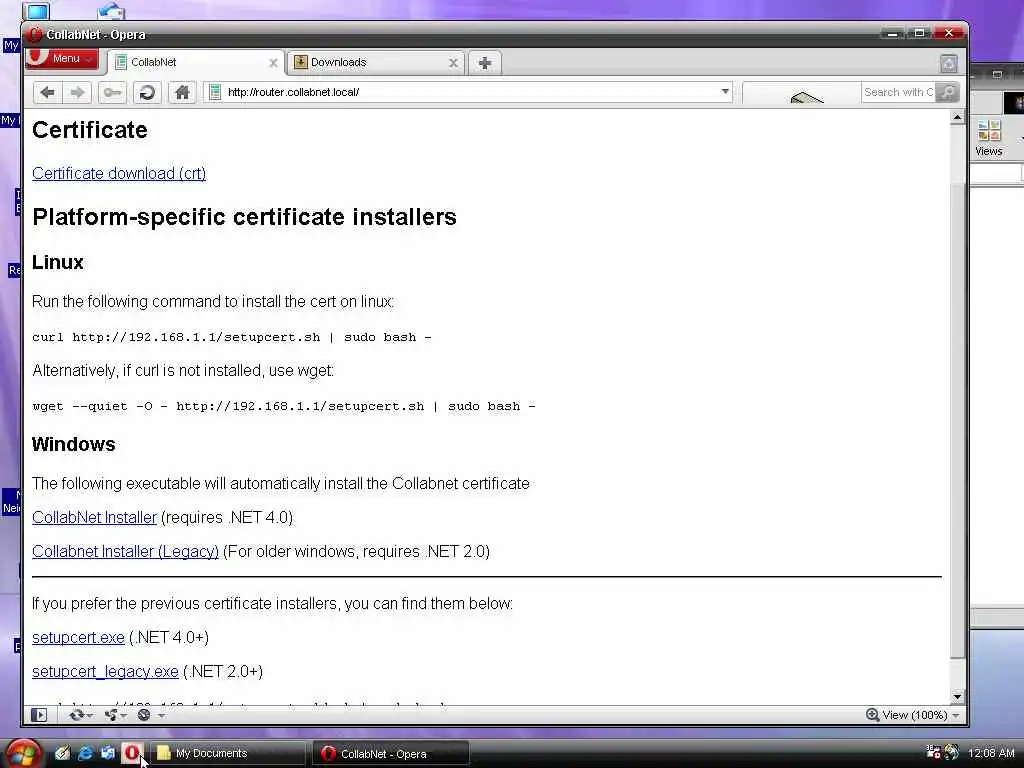Click the Show Desktop quick launch icon

[108, 753]
